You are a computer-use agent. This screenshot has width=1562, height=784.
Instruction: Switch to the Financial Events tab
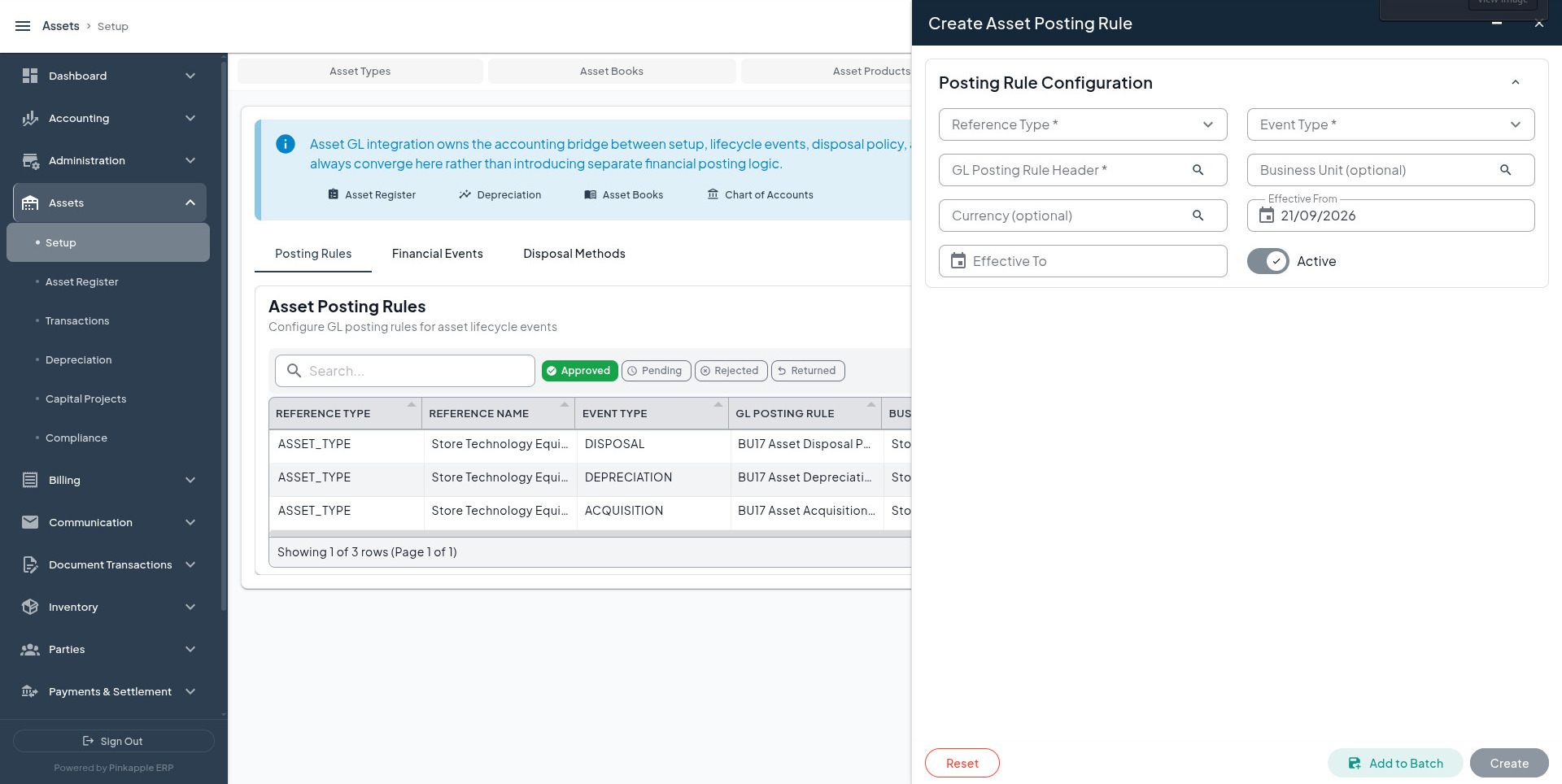point(438,254)
